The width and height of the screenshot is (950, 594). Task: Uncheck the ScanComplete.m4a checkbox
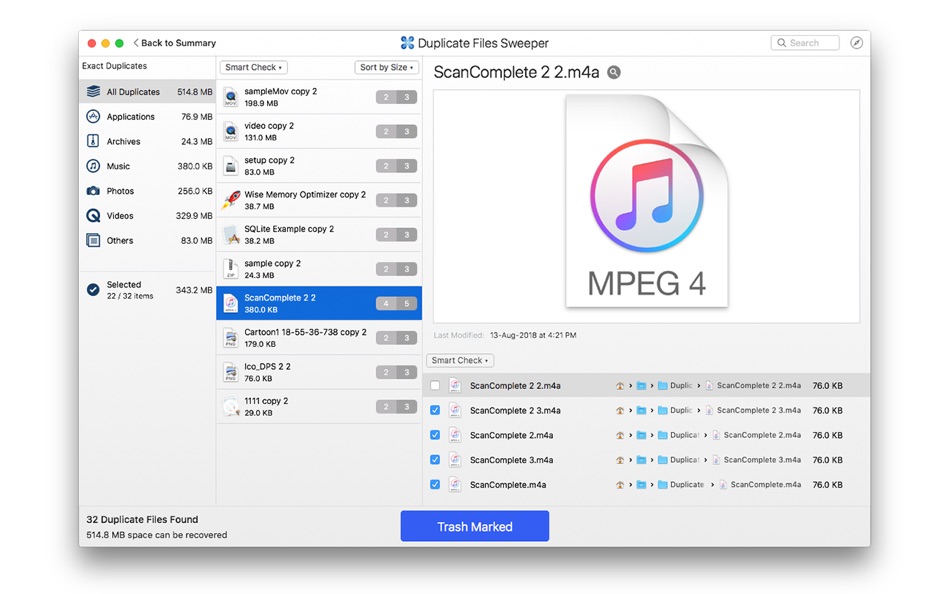pyautogui.click(x=435, y=485)
